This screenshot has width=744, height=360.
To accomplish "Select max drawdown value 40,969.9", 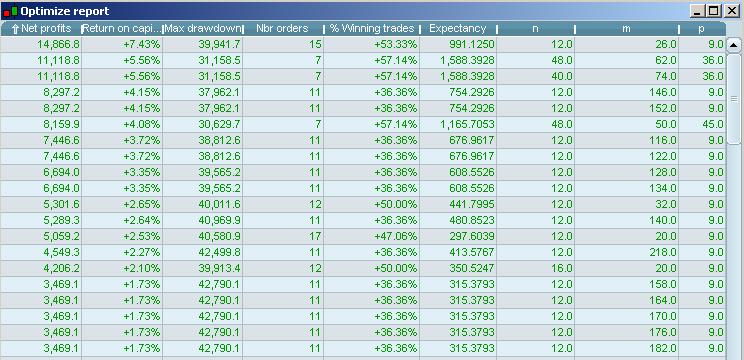I will pyautogui.click(x=220, y=221).
